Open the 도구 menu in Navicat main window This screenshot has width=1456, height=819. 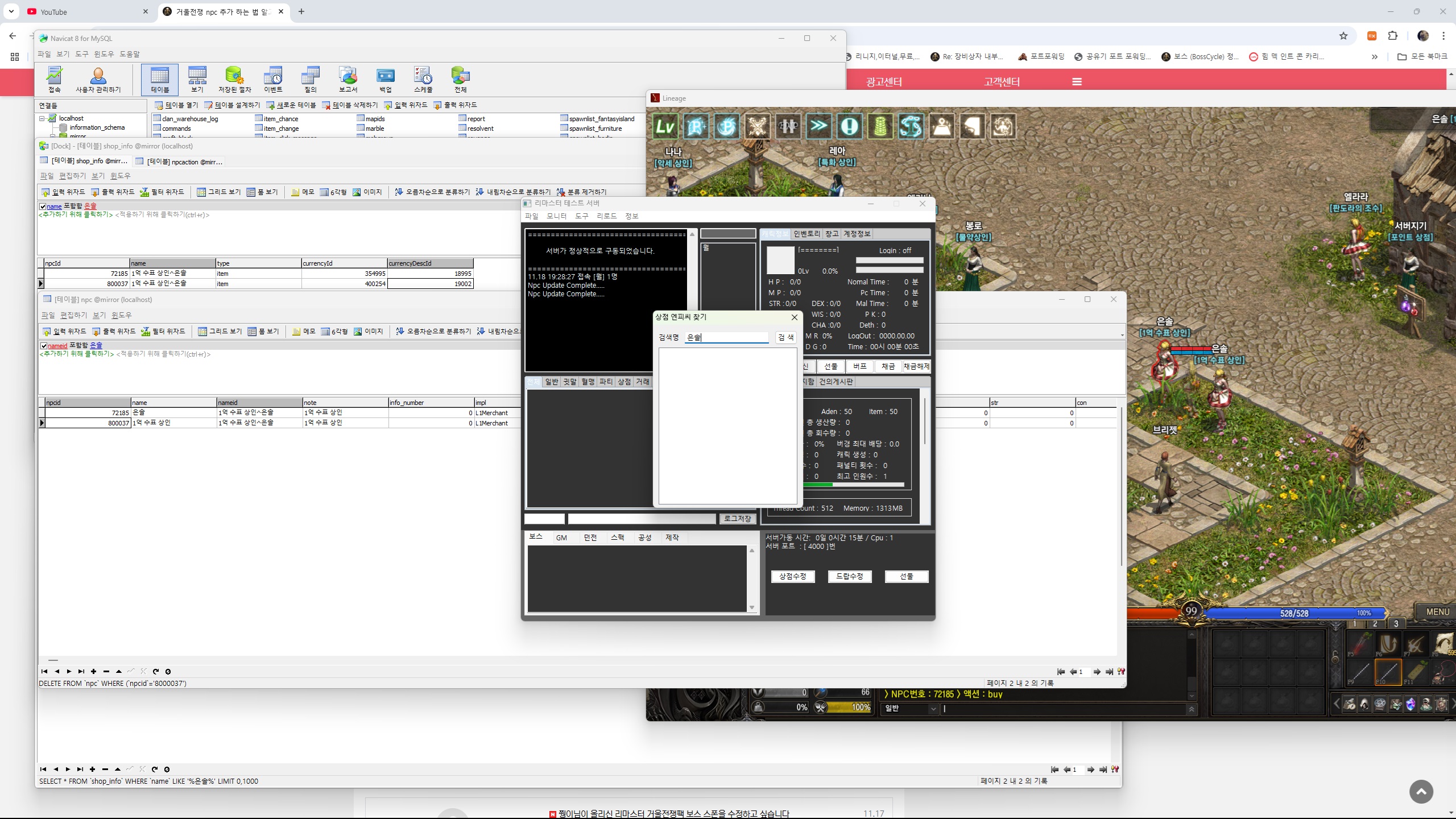(x=82, y=54)
